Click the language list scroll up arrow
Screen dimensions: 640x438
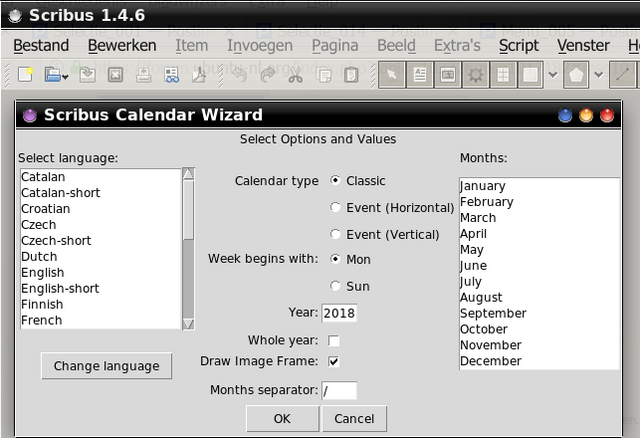click(x=188, y=174)
